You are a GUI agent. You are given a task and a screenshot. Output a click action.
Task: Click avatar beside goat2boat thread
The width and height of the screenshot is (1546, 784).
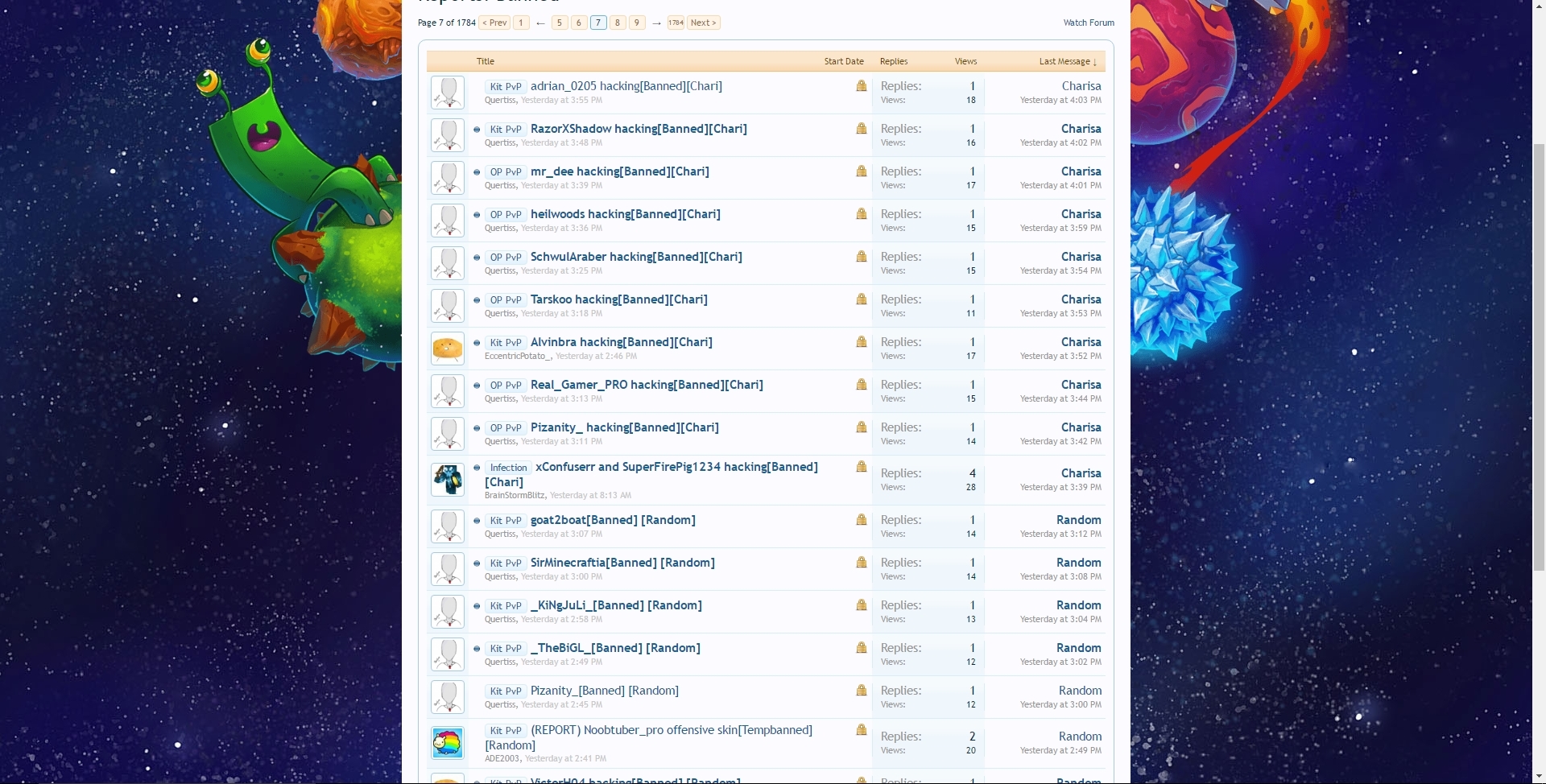pyautogui.click(x=448, y=526)
